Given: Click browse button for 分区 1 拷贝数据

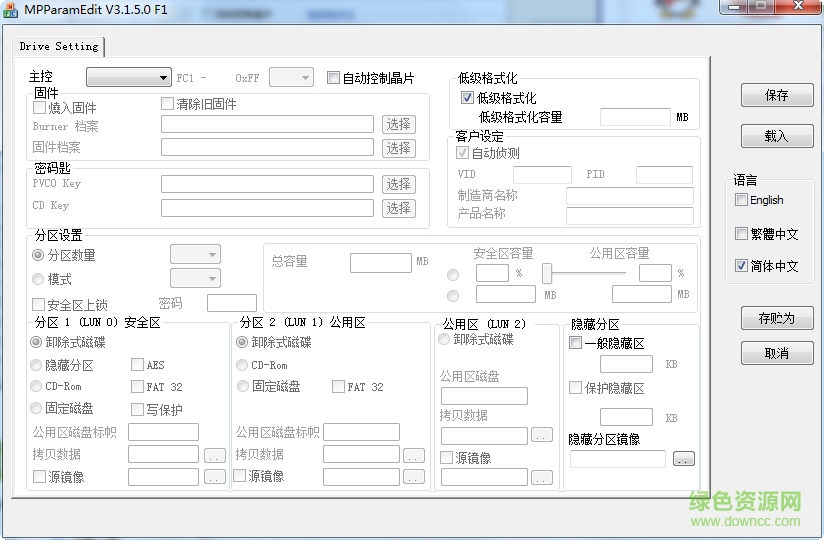Looking at the screenshot, I should (x=214, y=455).
